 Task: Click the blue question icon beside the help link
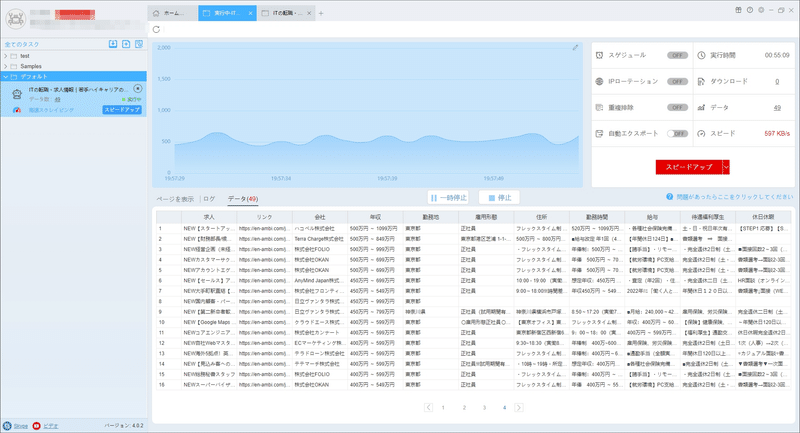click(x=669, y=197)
